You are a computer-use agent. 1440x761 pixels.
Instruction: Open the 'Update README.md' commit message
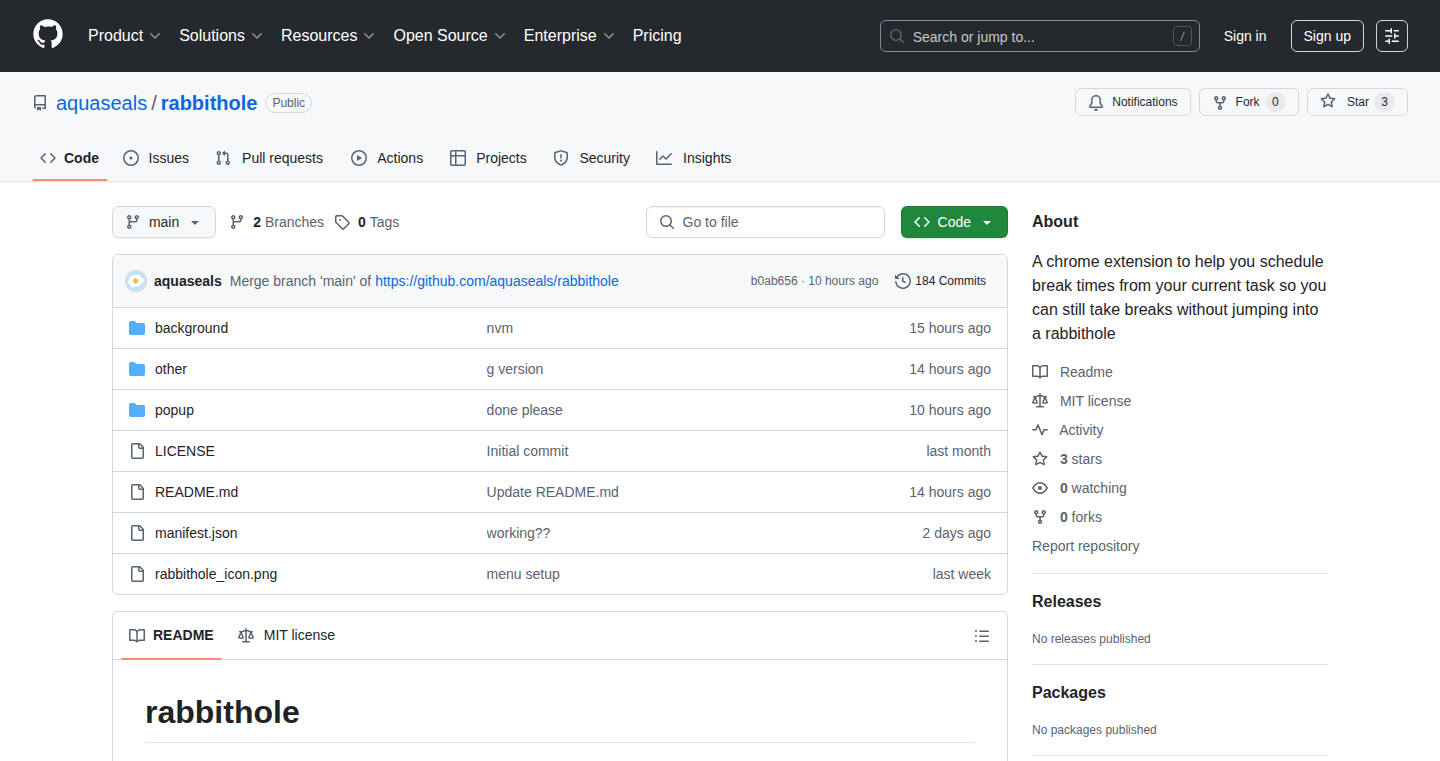click(553, 492)
